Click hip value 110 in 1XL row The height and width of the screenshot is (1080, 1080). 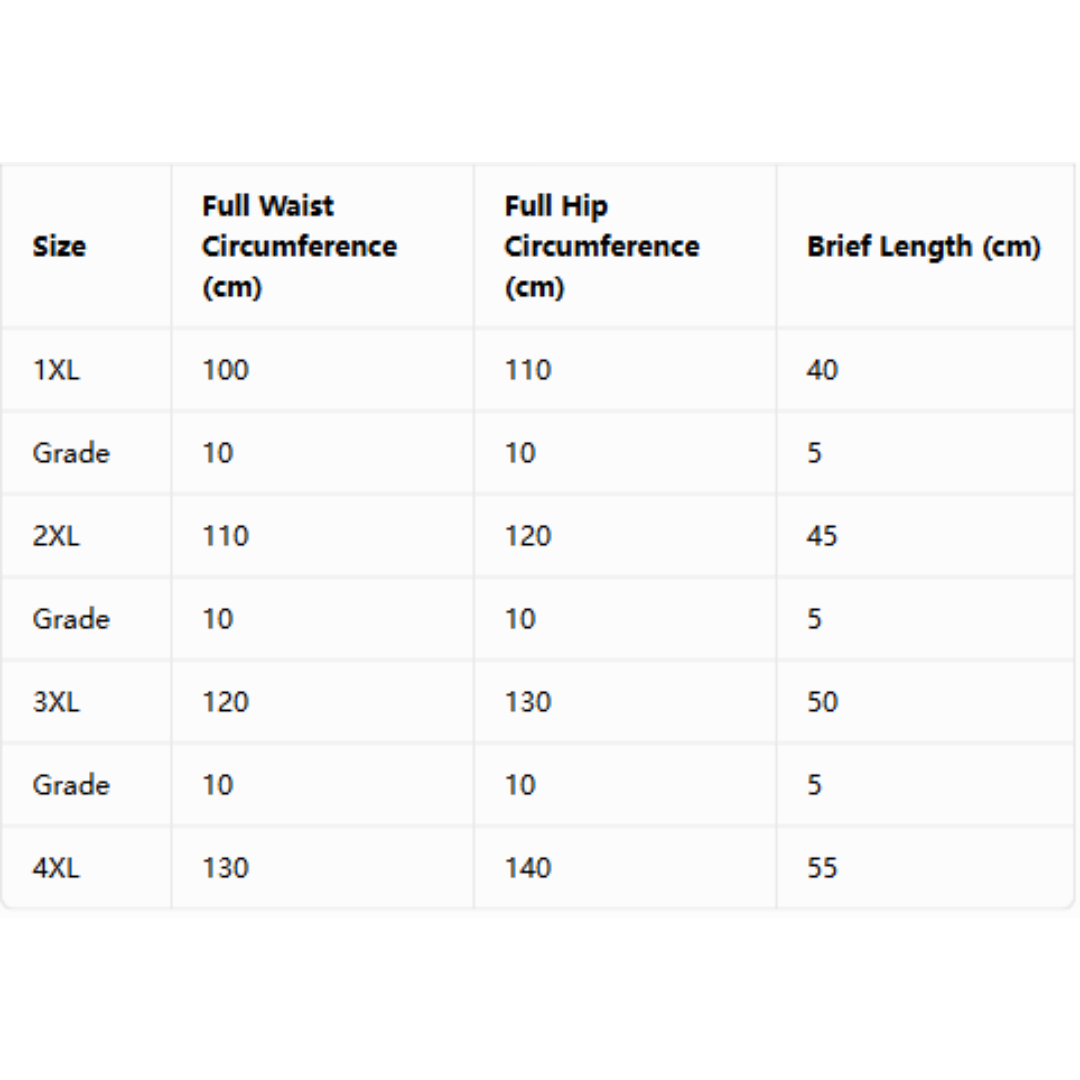[528, 371]
